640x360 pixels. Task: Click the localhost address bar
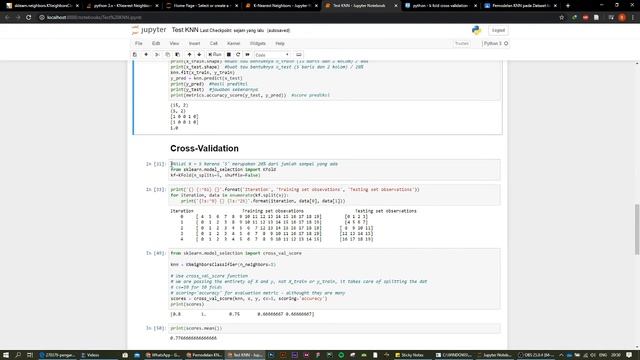(x=298, y=18)
